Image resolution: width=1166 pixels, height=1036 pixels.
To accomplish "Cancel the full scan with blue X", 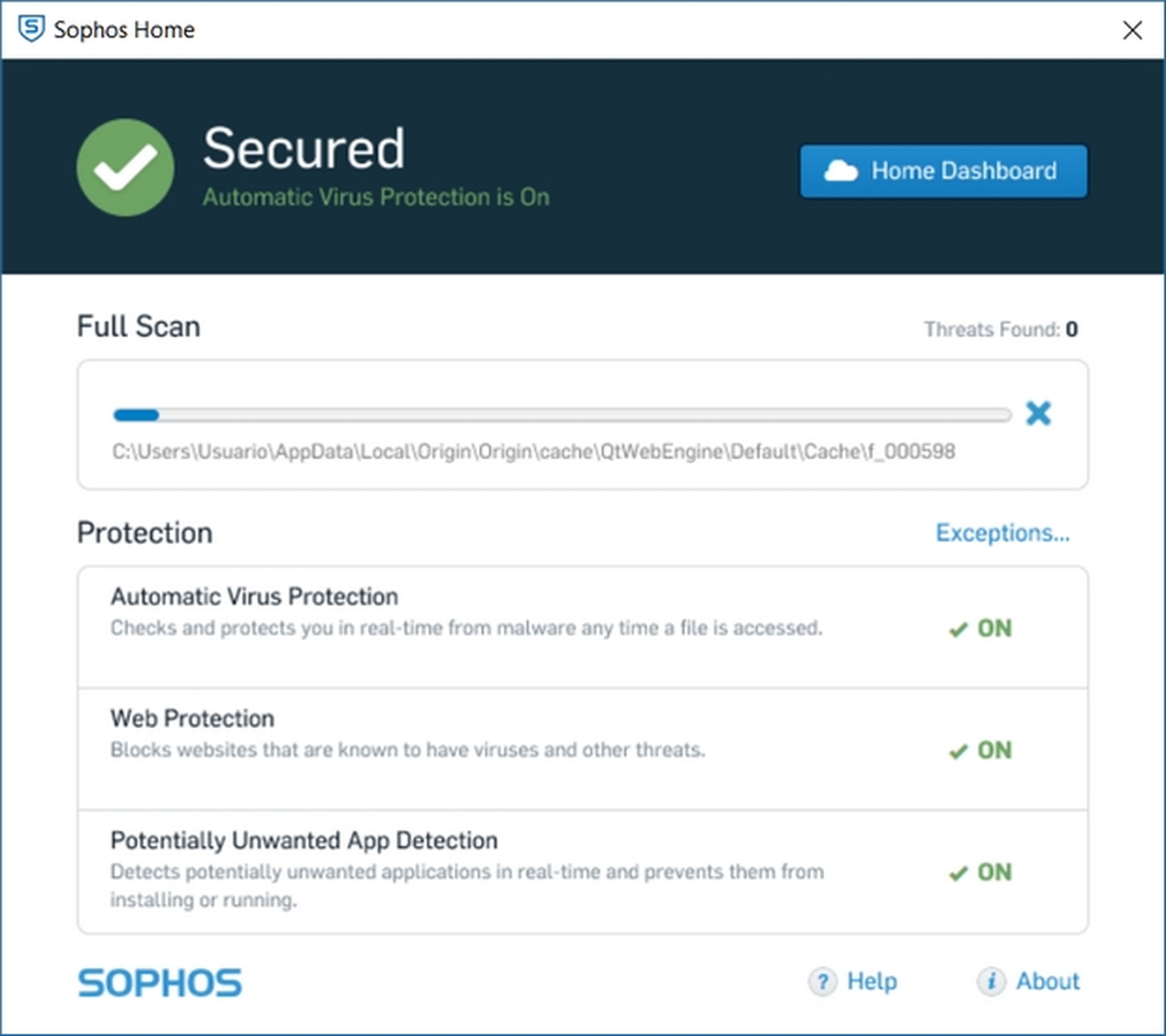I will 1038,413.
